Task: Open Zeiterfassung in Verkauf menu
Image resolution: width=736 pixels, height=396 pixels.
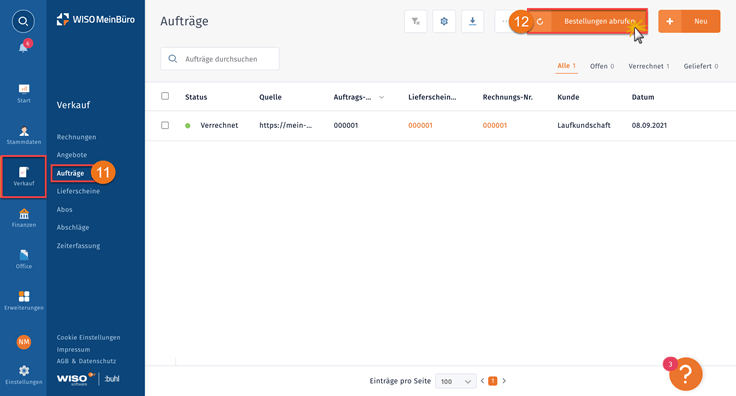Action: click(78, 246)
